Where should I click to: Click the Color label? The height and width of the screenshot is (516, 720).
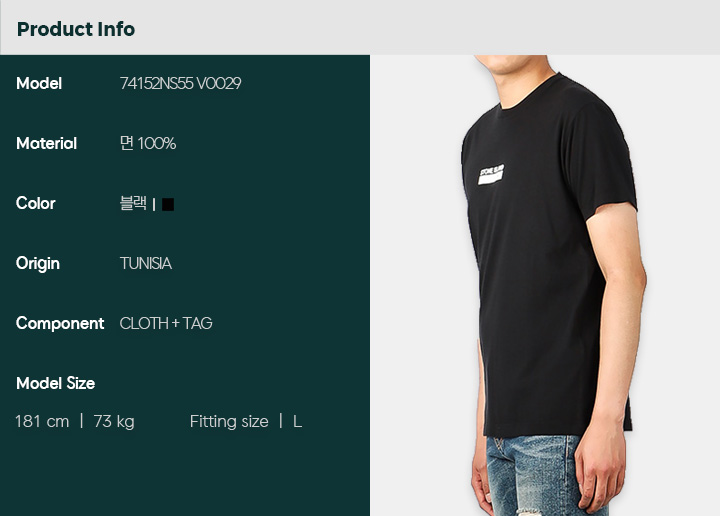click(x=35, y=203)
